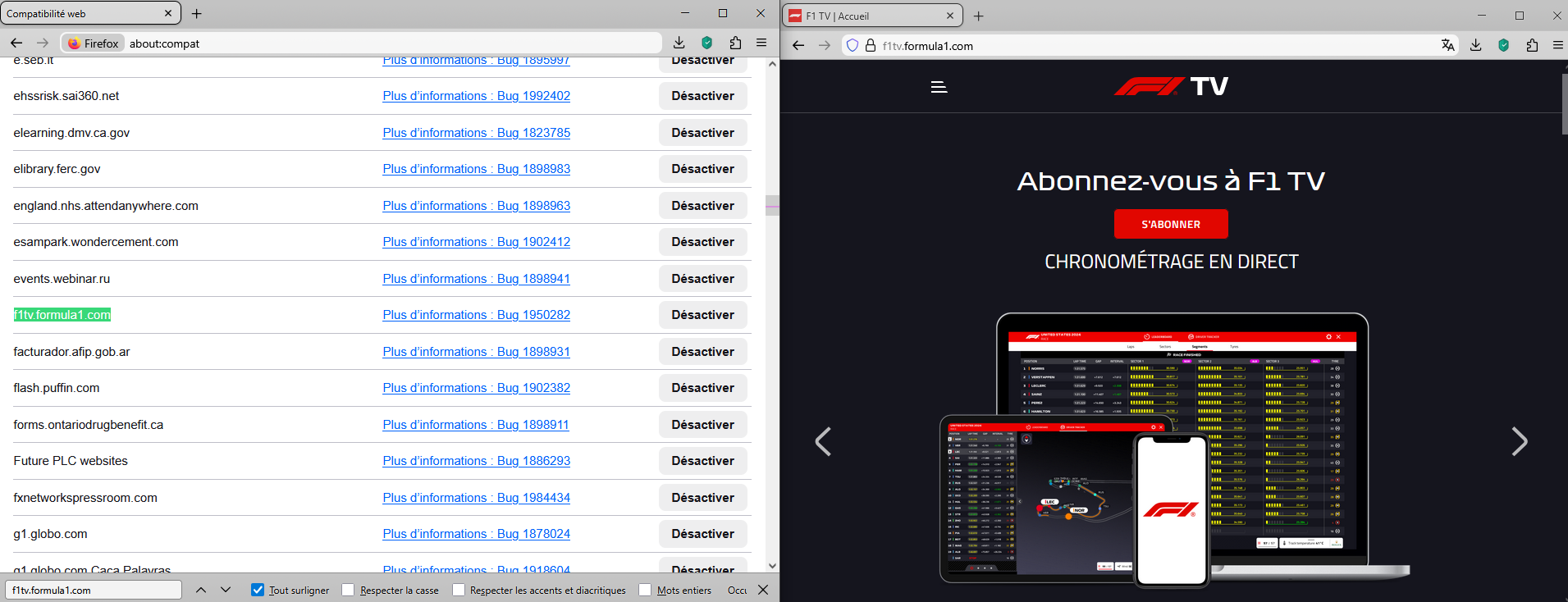Click the padlock site info icon
The image size is (1568, 602).
(870, 46)
